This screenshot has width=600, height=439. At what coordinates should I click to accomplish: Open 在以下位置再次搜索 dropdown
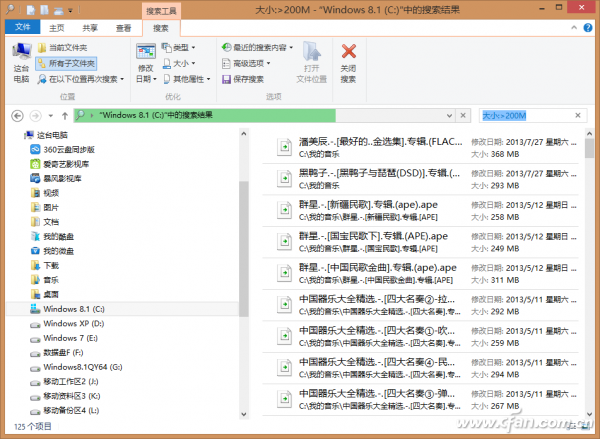pyautogui.click(x=81, y=79)
